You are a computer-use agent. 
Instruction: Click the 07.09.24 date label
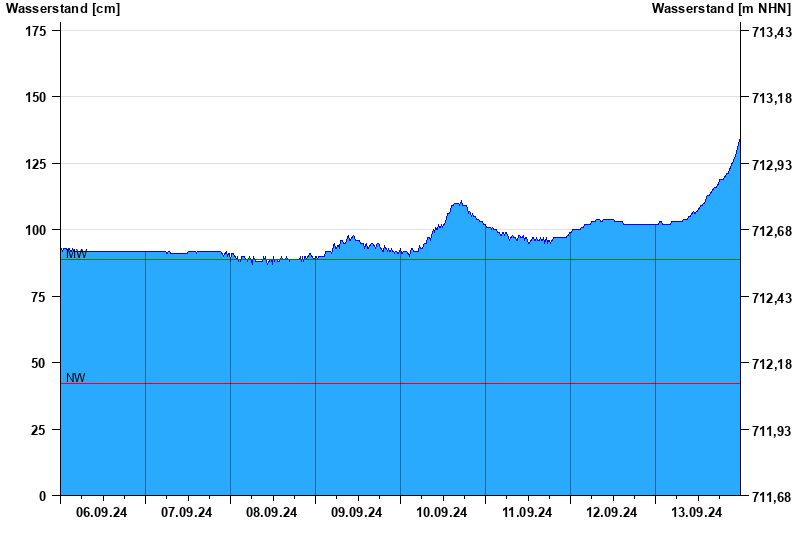pos(187,512)
